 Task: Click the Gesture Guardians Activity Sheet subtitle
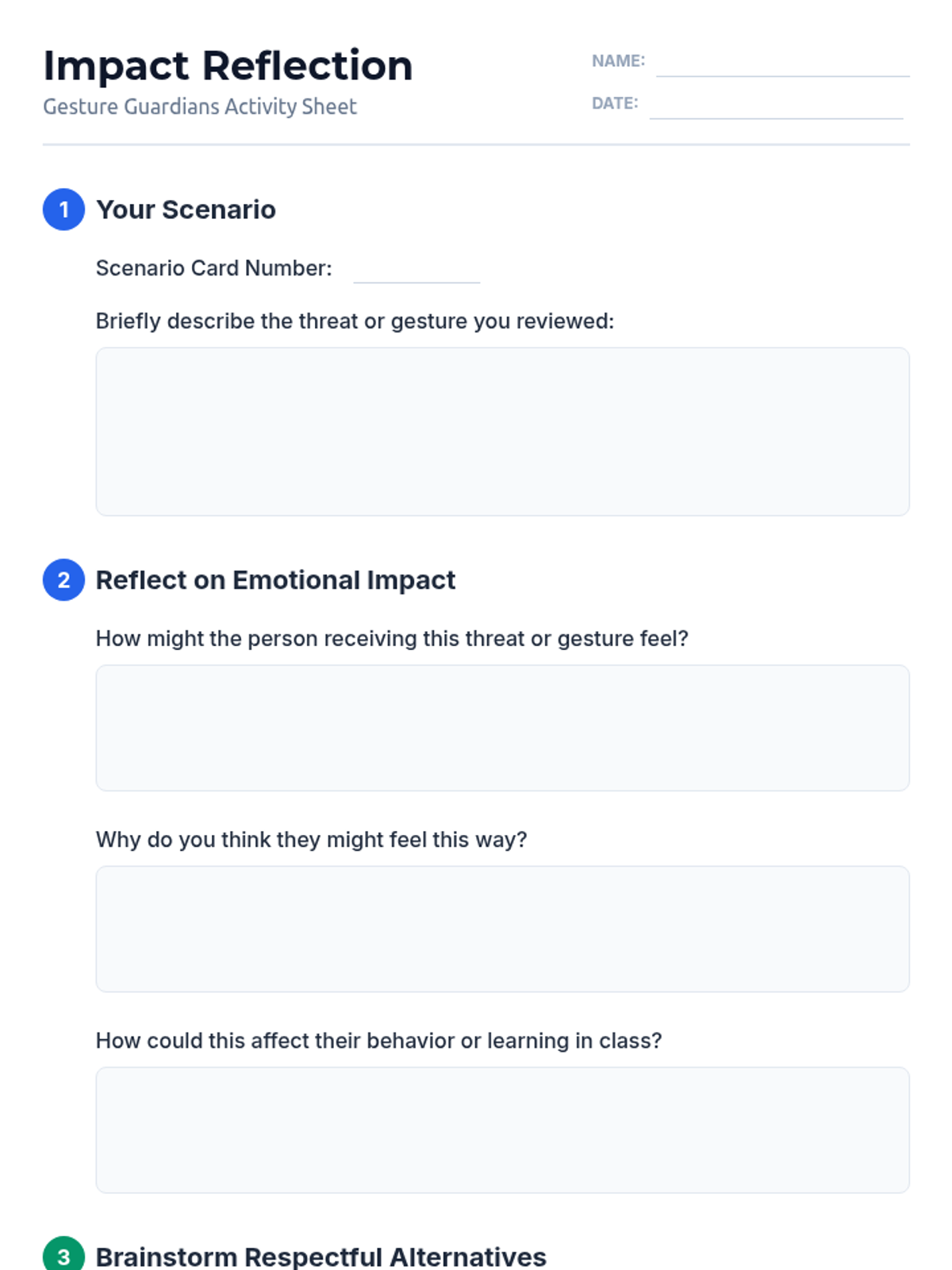pos(200,106)
